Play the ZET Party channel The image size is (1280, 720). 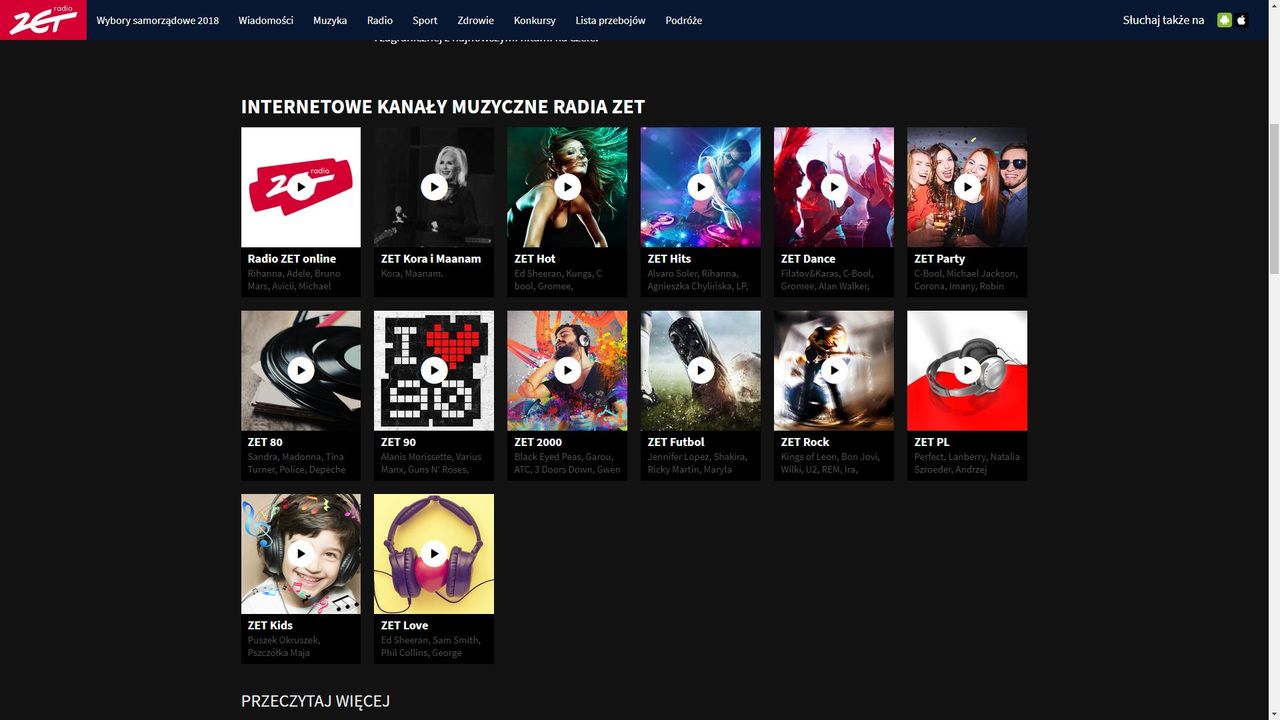click(x=967, y=187)
